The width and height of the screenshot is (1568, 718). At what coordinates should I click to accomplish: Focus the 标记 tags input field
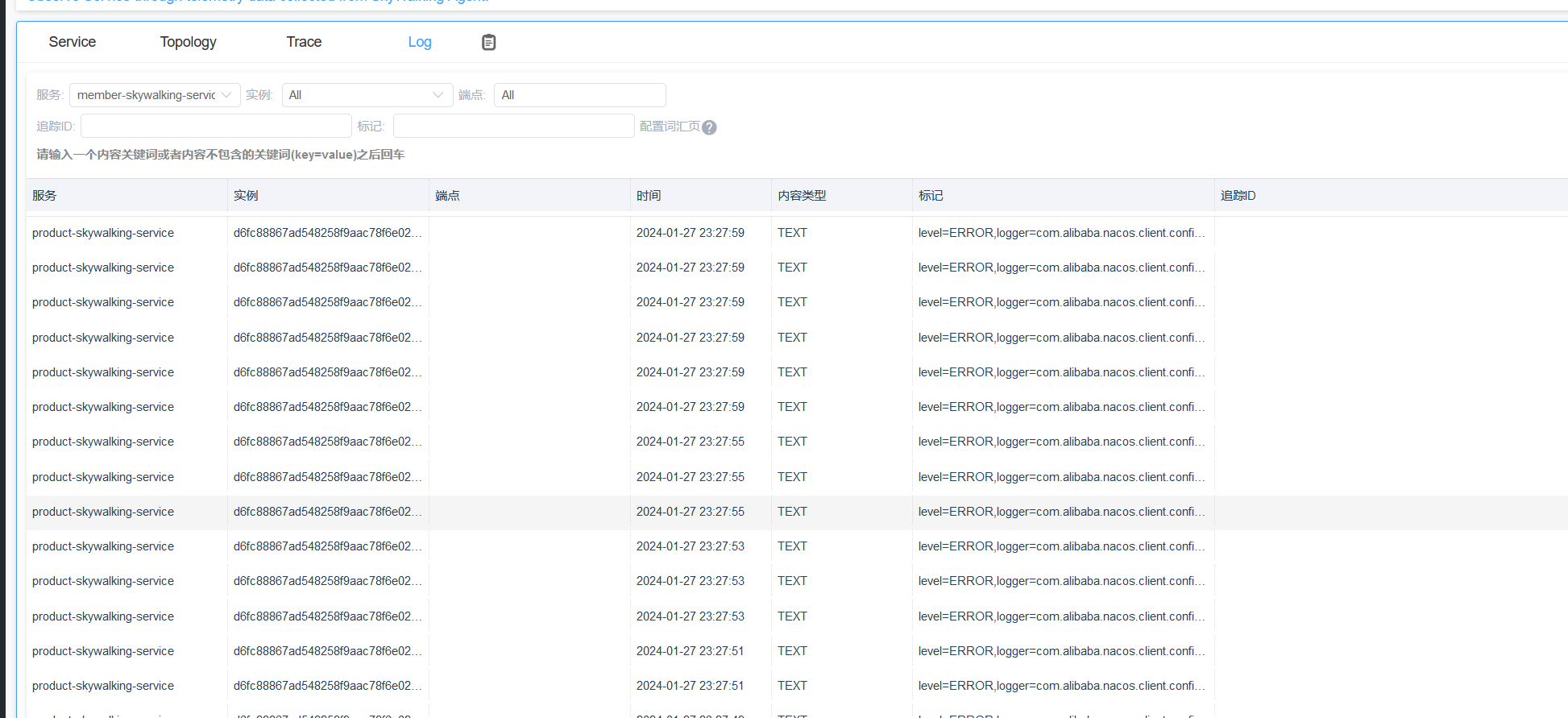(x=514, y=126)
